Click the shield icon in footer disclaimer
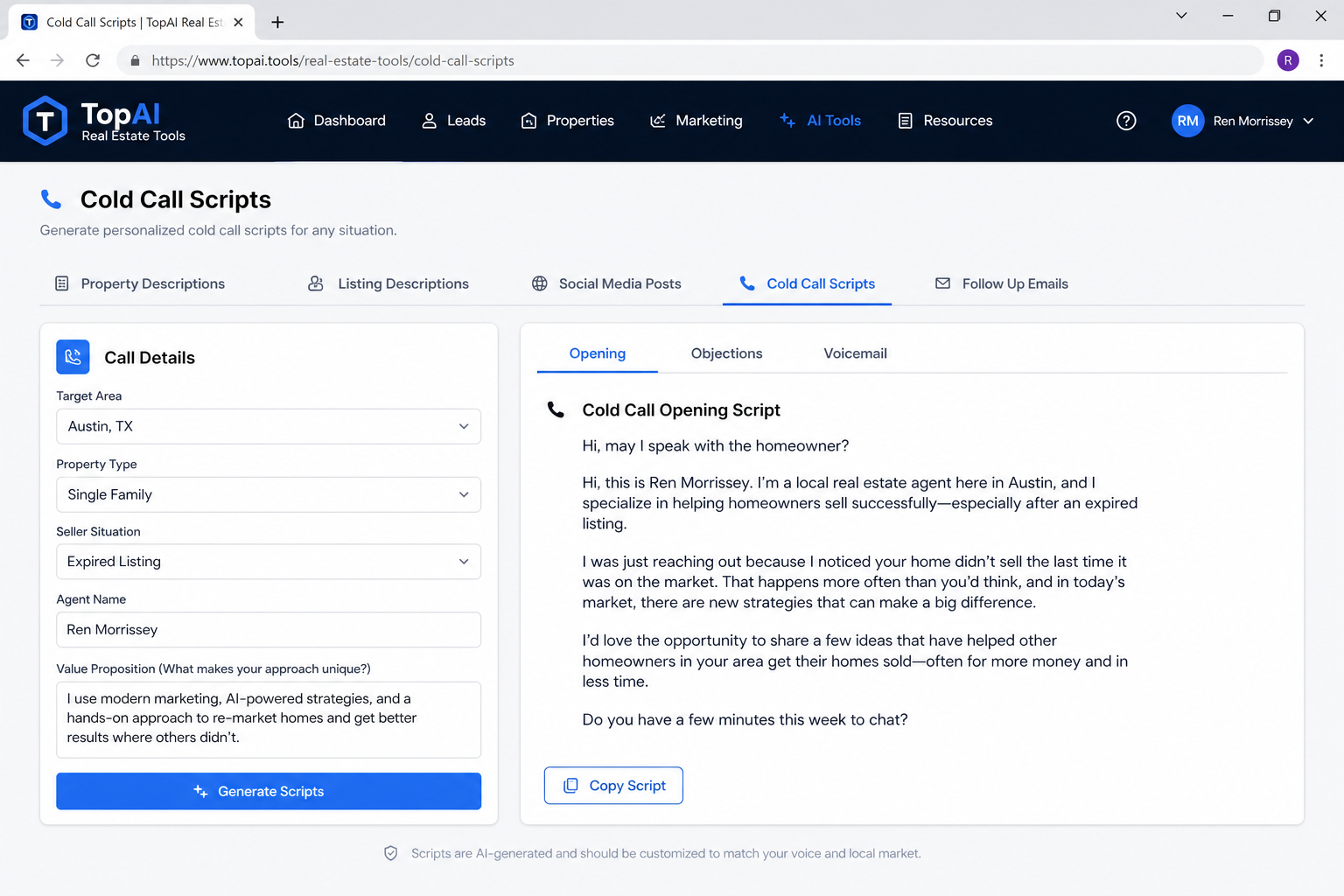This screenshot has height=896, width=1344. point(391,853)
